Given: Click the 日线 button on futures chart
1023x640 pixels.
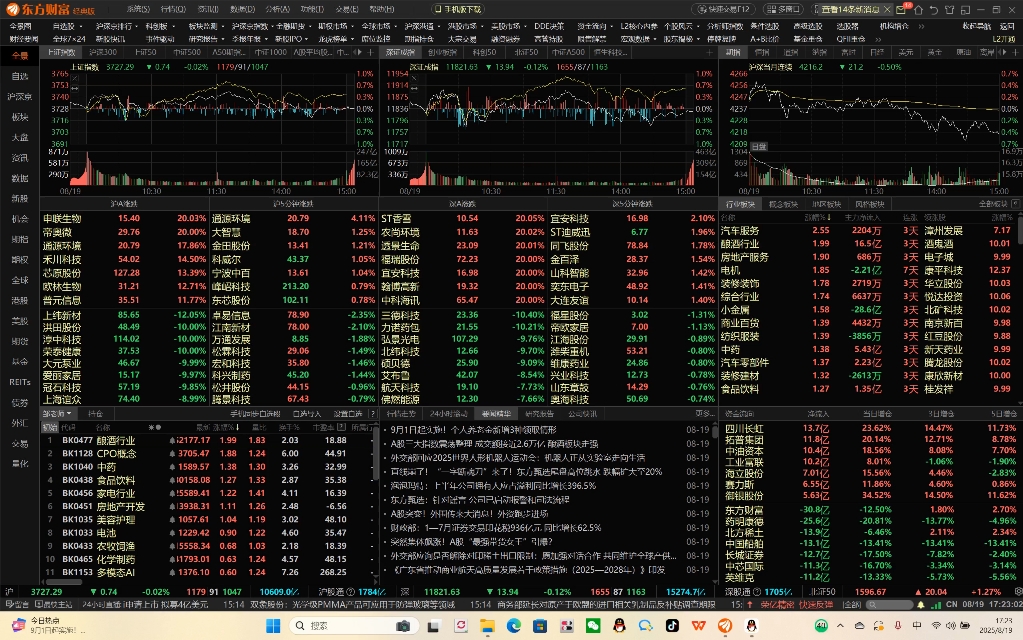Looking at the screenshot, I should [759, 147].
